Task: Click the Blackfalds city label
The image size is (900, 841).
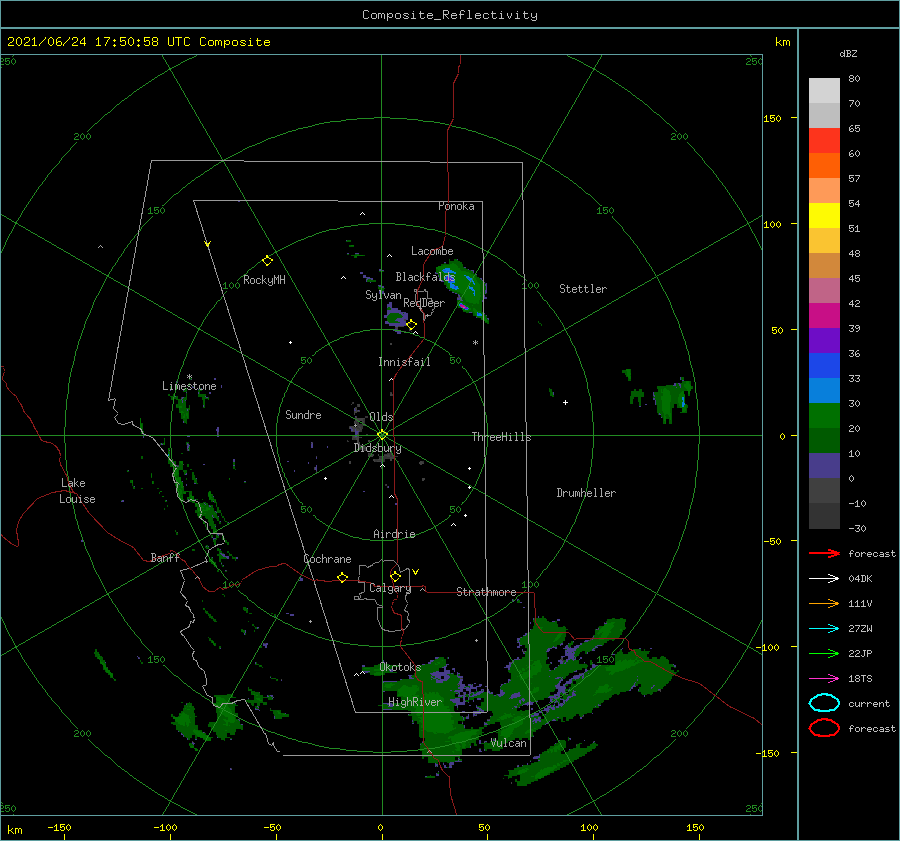Action: pos(425,277)
